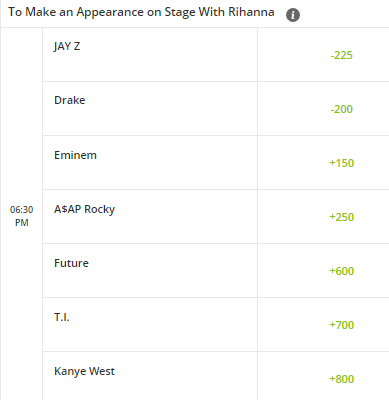The width and height of the screenshot is (389, 400).
Task: Click the Future name label
Action: pos(71,263)
